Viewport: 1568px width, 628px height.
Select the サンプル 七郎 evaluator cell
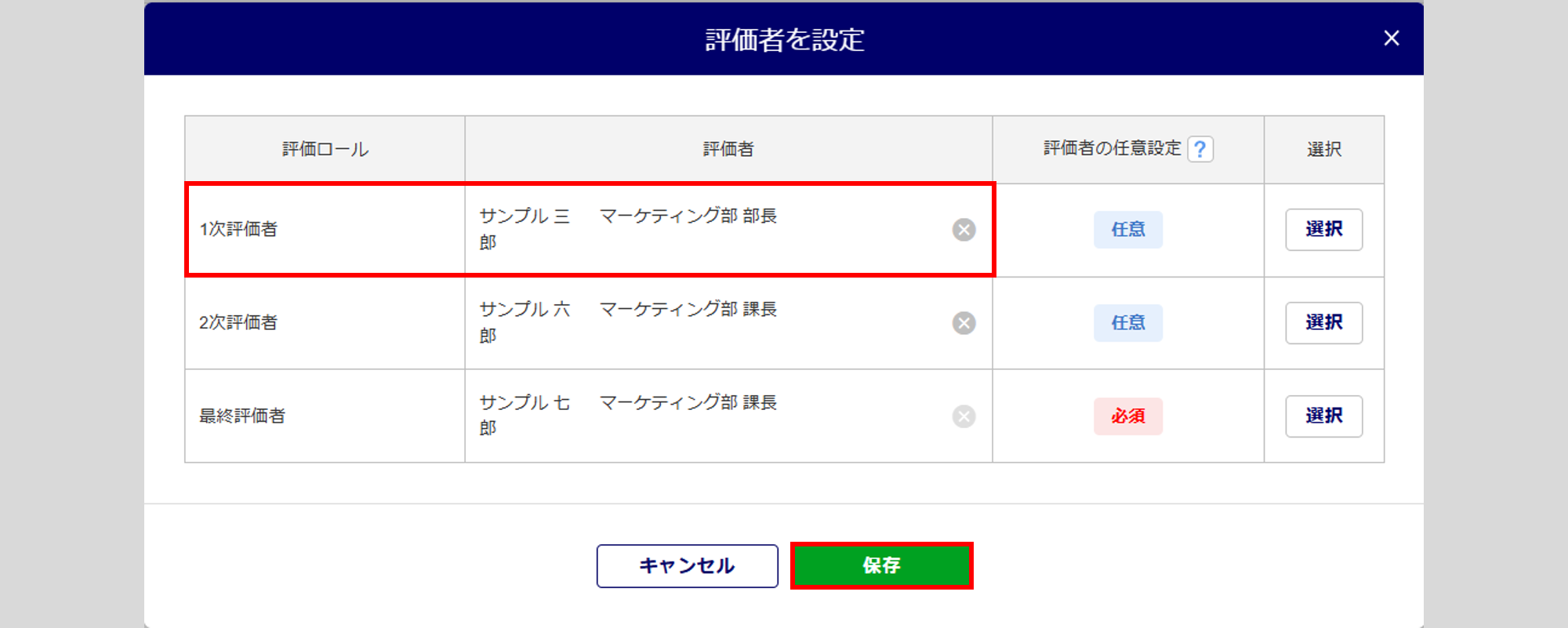728,416
